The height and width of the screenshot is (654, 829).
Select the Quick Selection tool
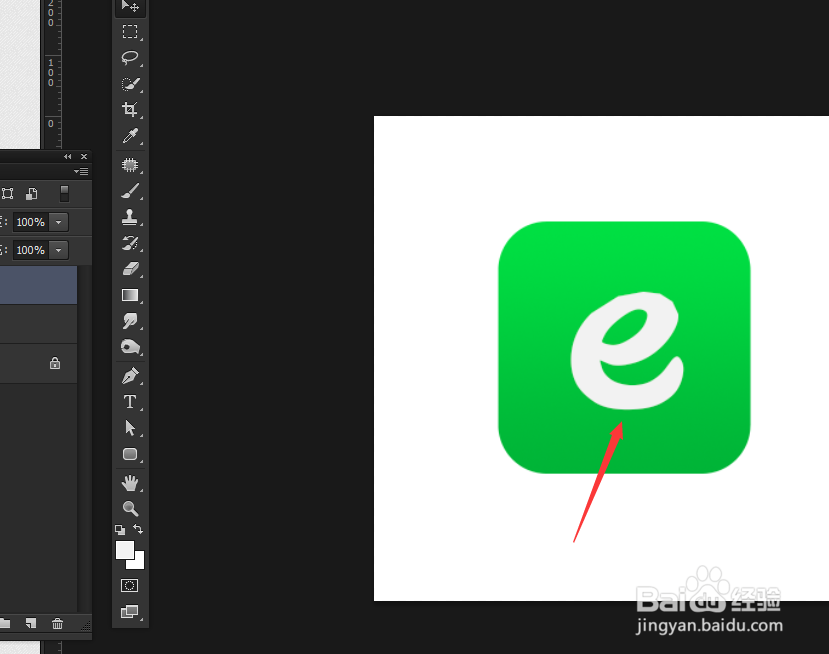click(130, 84)
